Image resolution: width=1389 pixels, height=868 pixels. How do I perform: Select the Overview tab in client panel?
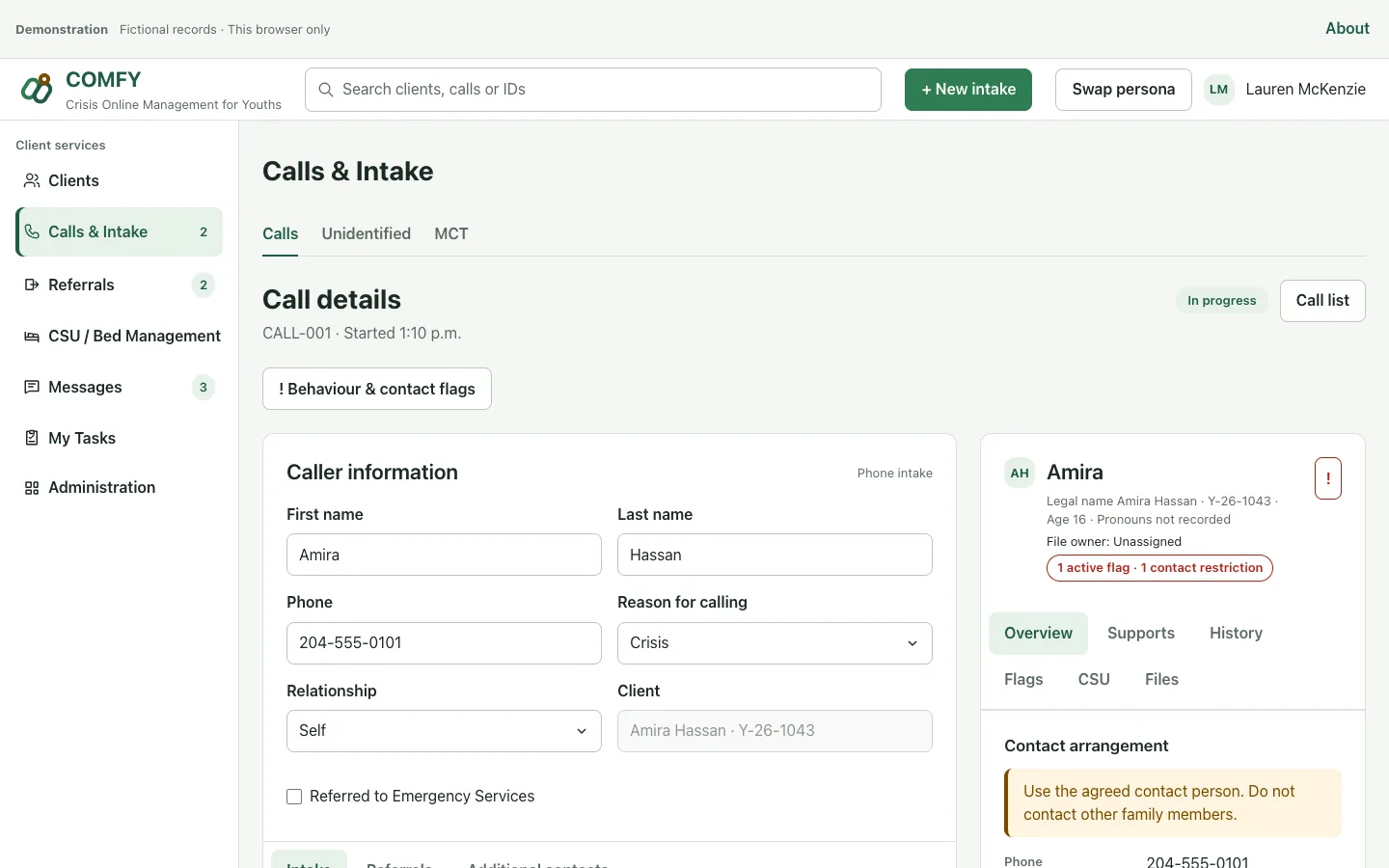[x=1038, y=634]
